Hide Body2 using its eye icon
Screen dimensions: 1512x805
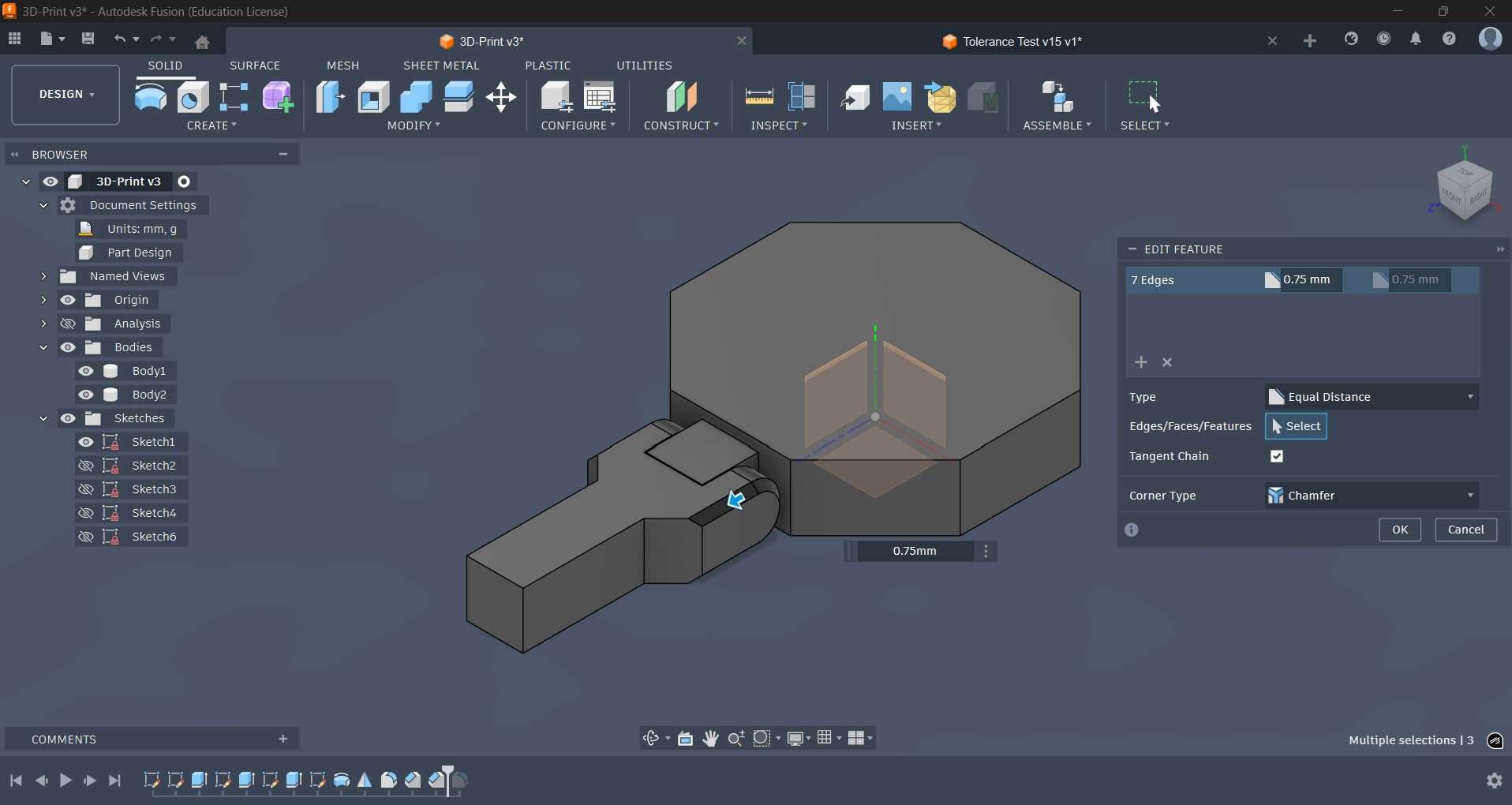86,395
